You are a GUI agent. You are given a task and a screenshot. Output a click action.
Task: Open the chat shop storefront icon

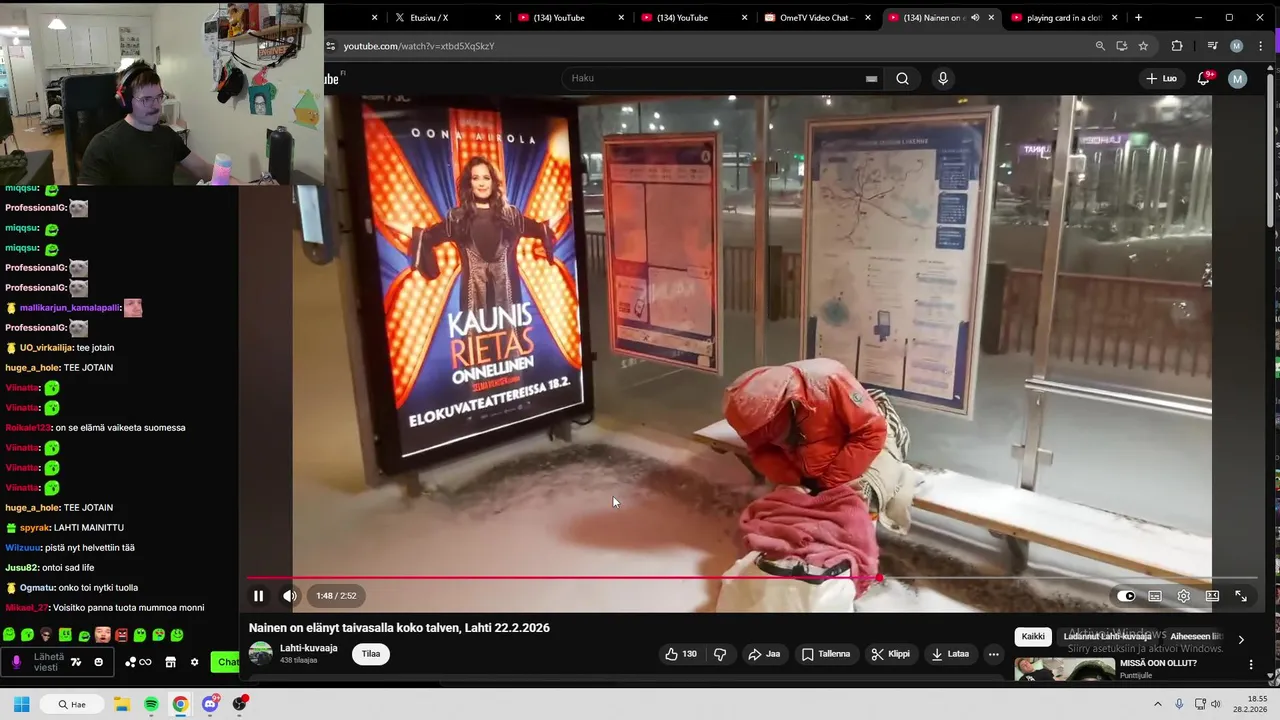pos(171,662)
